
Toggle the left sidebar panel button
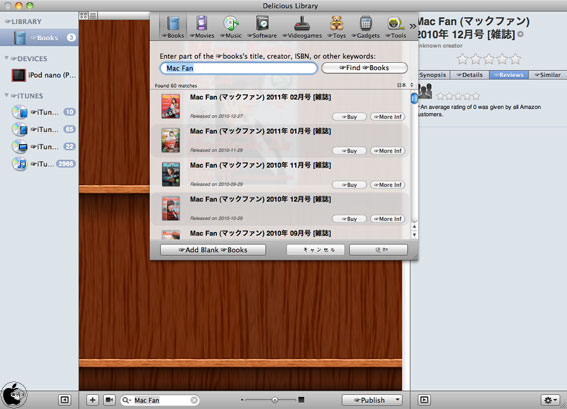coord(64,400)
